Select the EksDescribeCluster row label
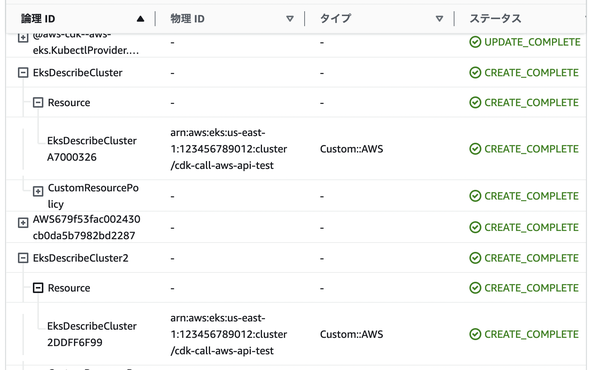The width and height of the screenshot is (592, 370). coord(77,72)
